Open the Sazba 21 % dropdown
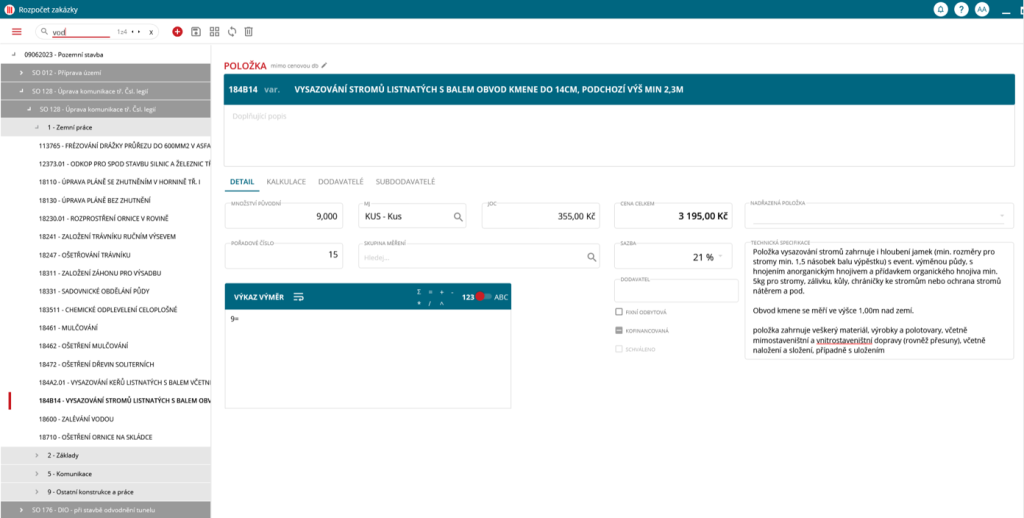The height and width of the screenshot is (518, 1024). coord(721,257)
